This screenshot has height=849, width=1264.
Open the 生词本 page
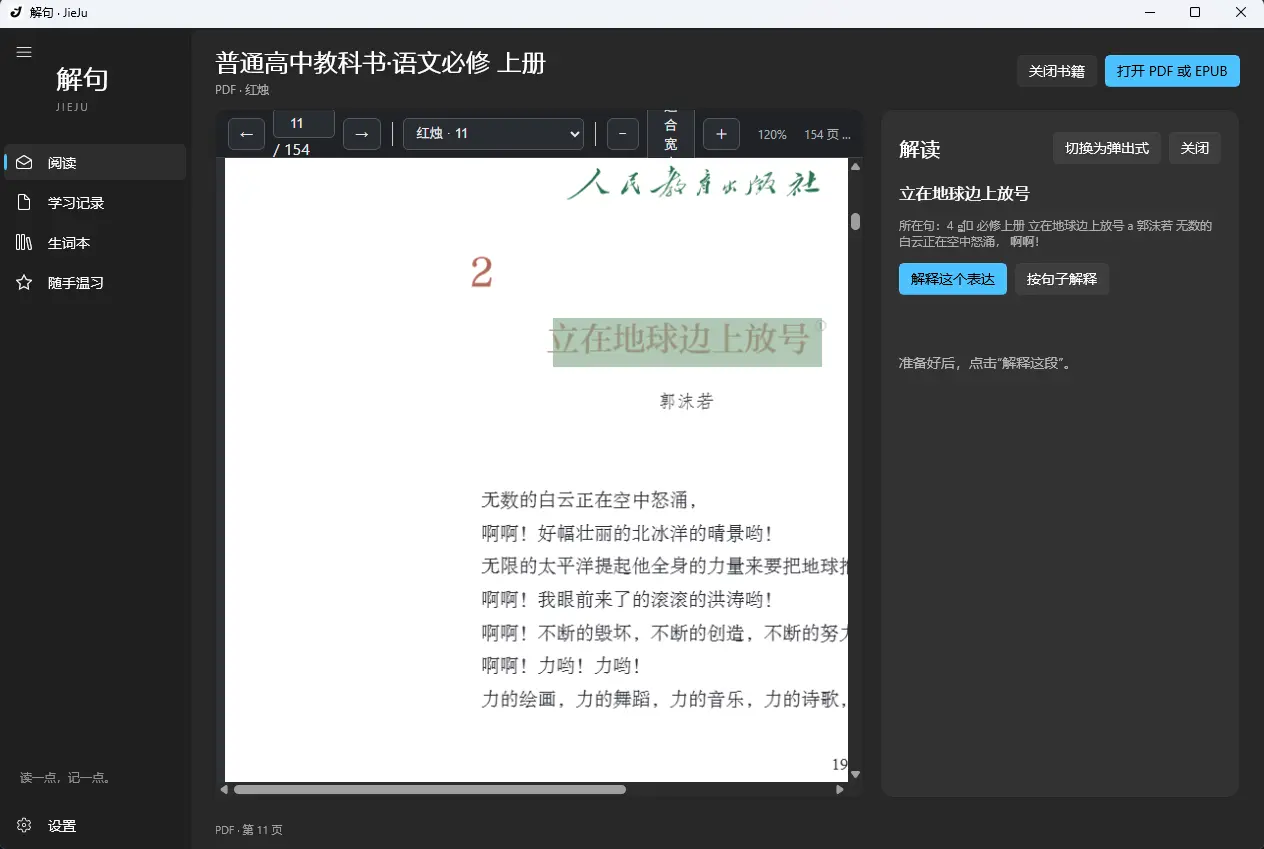95,242
